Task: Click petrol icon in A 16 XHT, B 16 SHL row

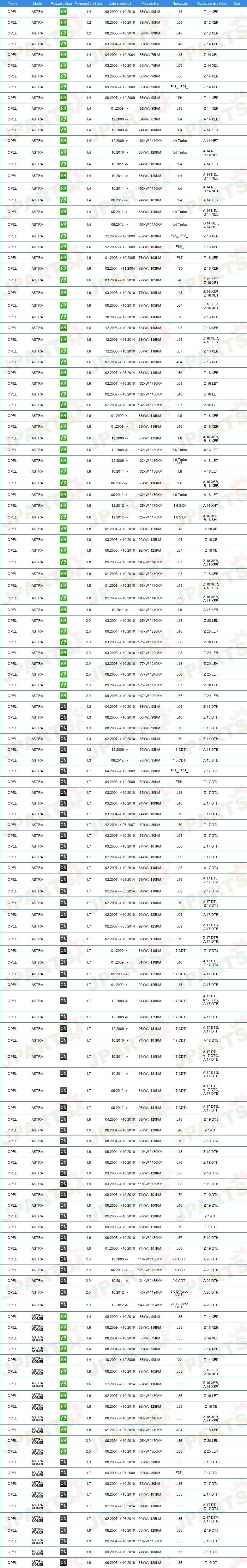Action: pos(63,518)
